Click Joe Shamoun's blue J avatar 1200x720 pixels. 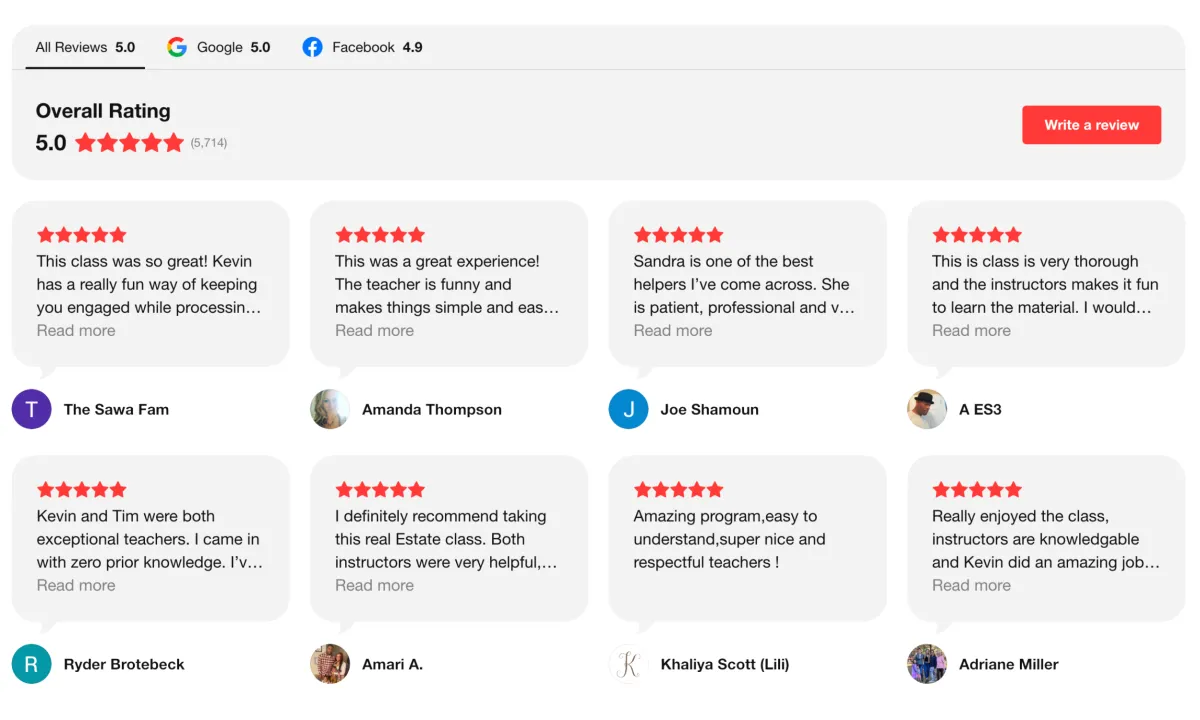click(628, 409)
